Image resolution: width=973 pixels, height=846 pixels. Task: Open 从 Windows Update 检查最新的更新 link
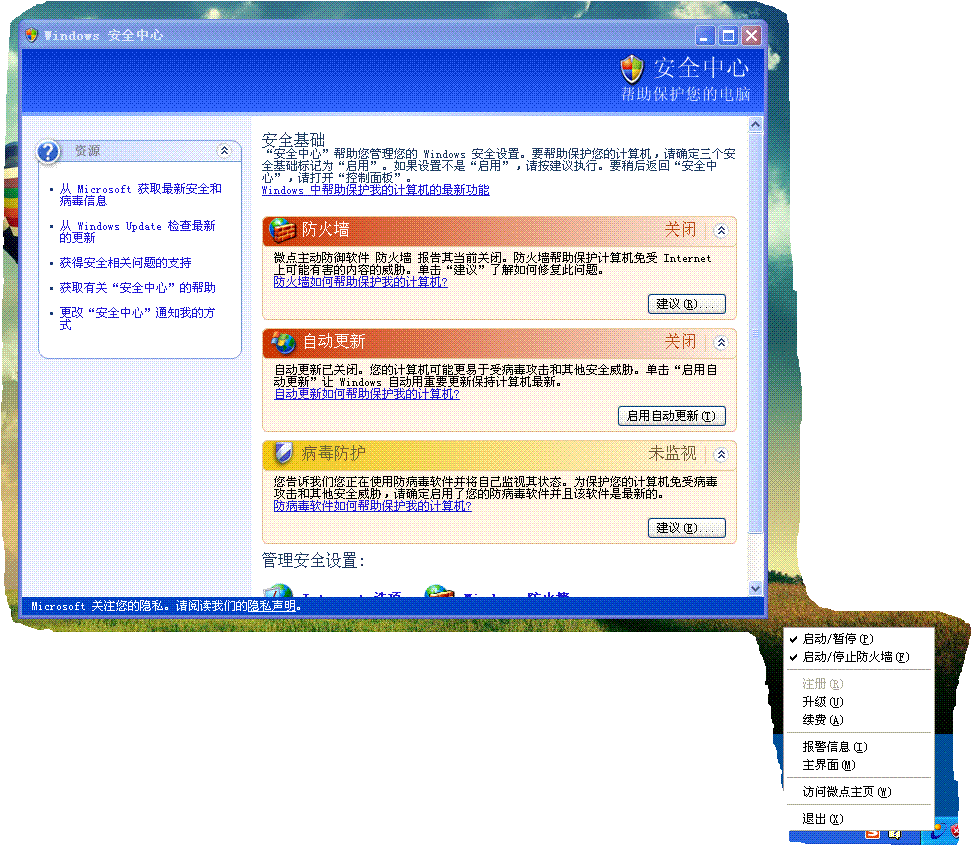(137, 232)
